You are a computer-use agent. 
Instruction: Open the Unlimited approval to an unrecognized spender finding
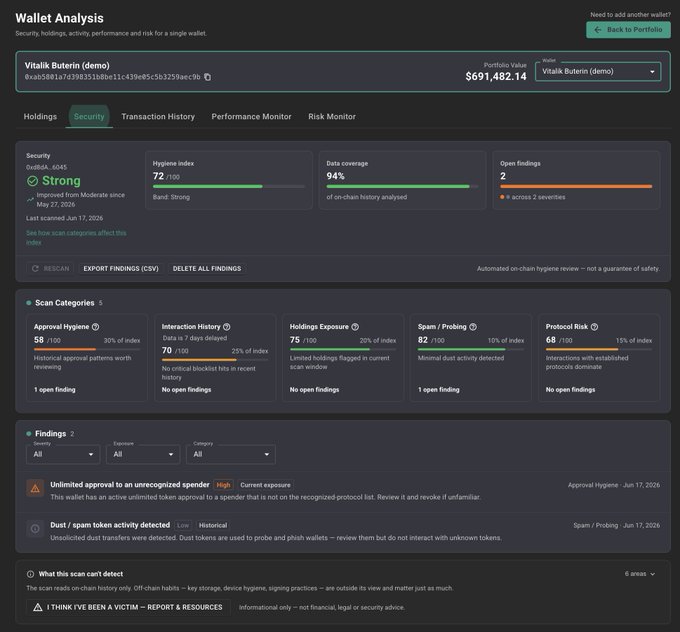coord(343,491)
